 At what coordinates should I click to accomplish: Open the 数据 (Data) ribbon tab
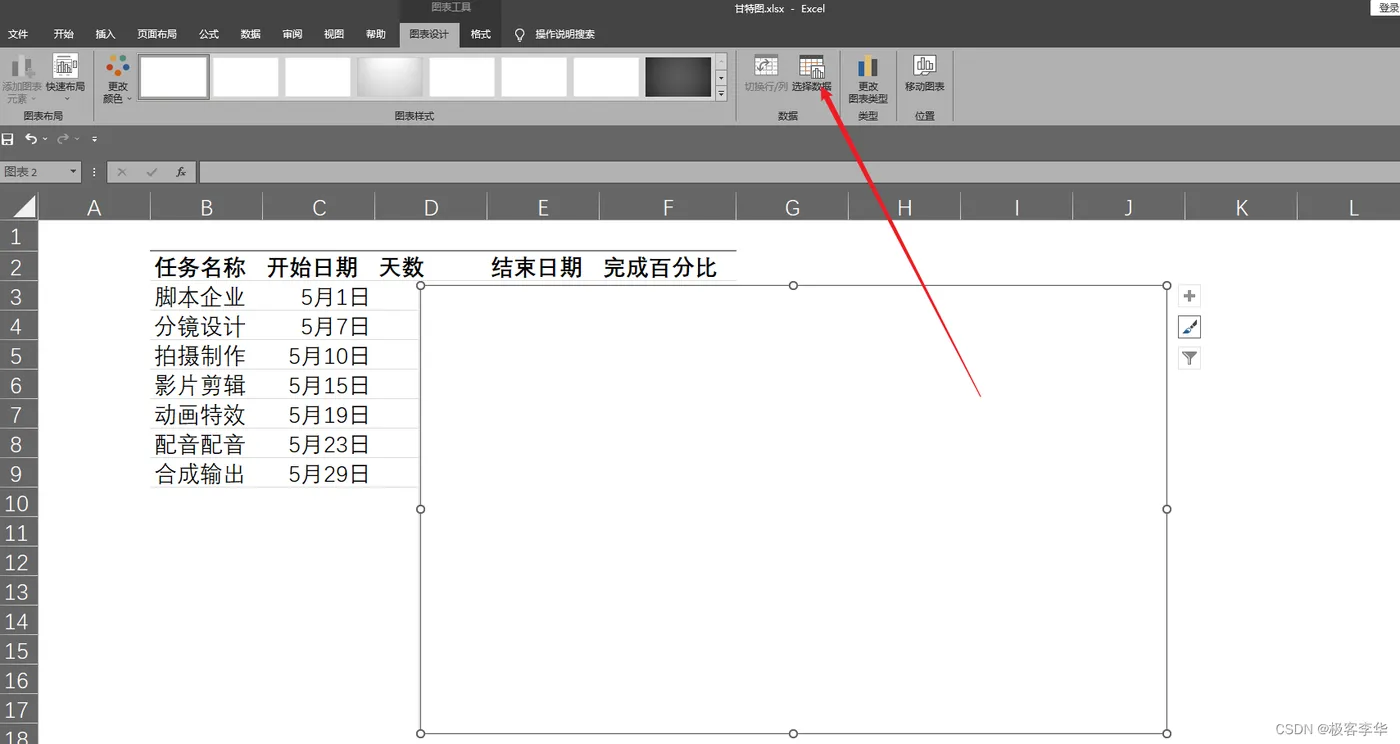(250, 34)
